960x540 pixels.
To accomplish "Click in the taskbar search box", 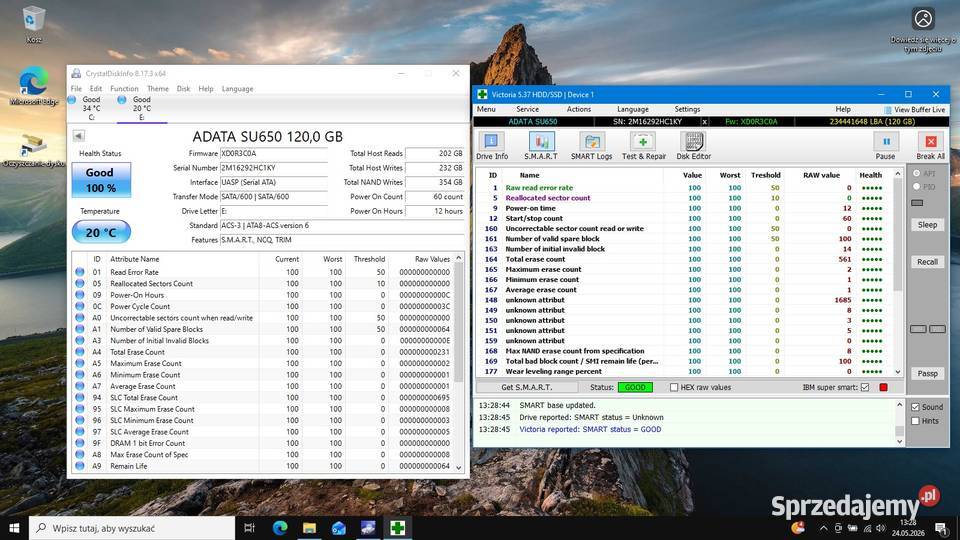I will (x=132, y=528).
